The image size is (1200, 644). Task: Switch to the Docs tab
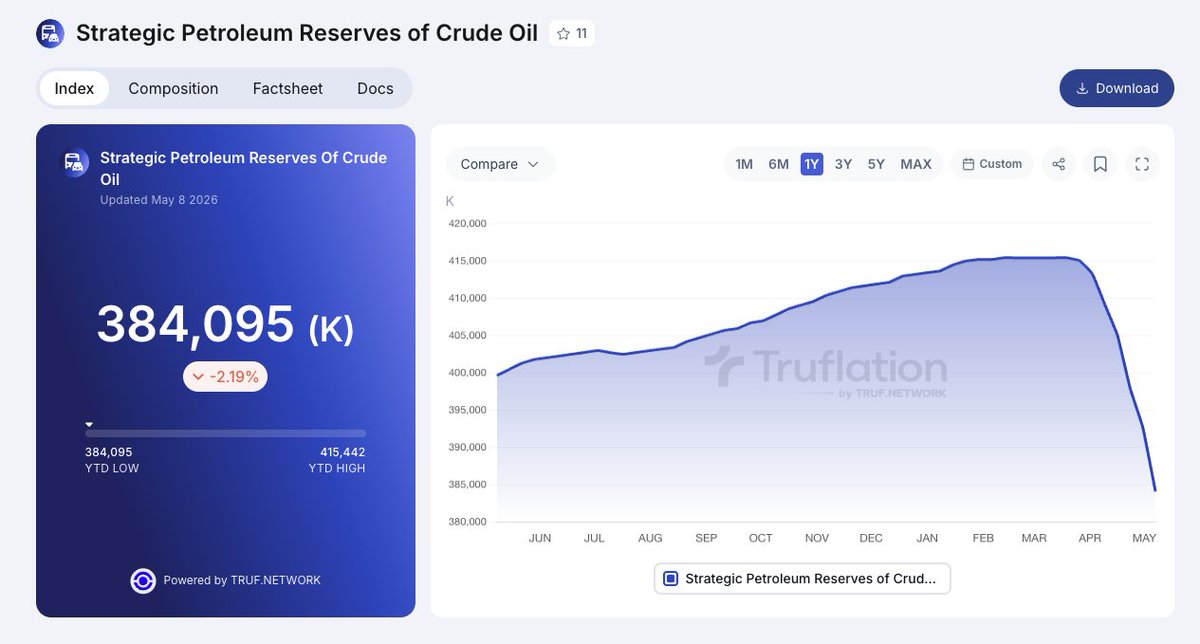pos(375,88)
